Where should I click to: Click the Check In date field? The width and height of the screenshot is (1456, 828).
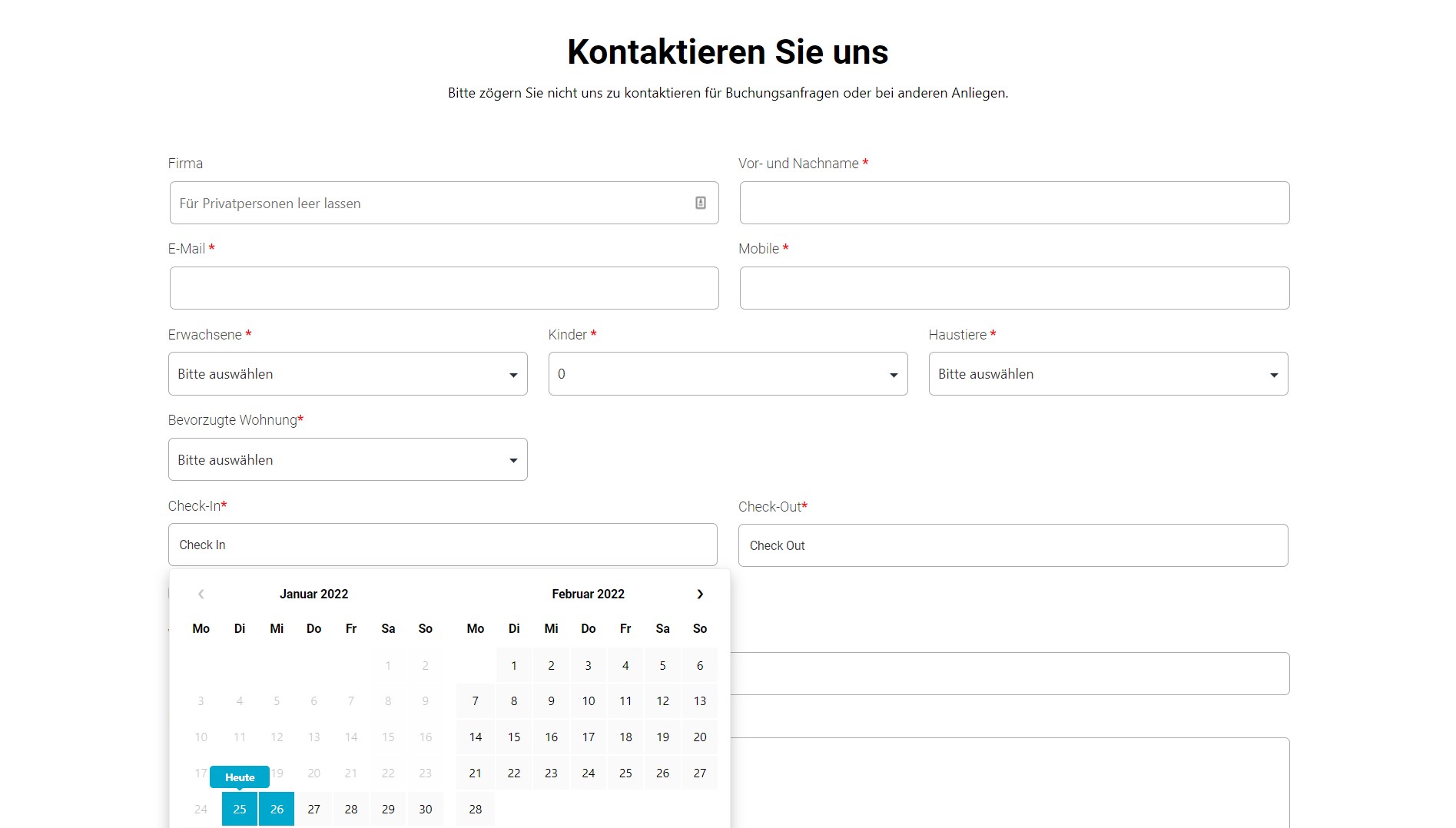tap(442, 545)
